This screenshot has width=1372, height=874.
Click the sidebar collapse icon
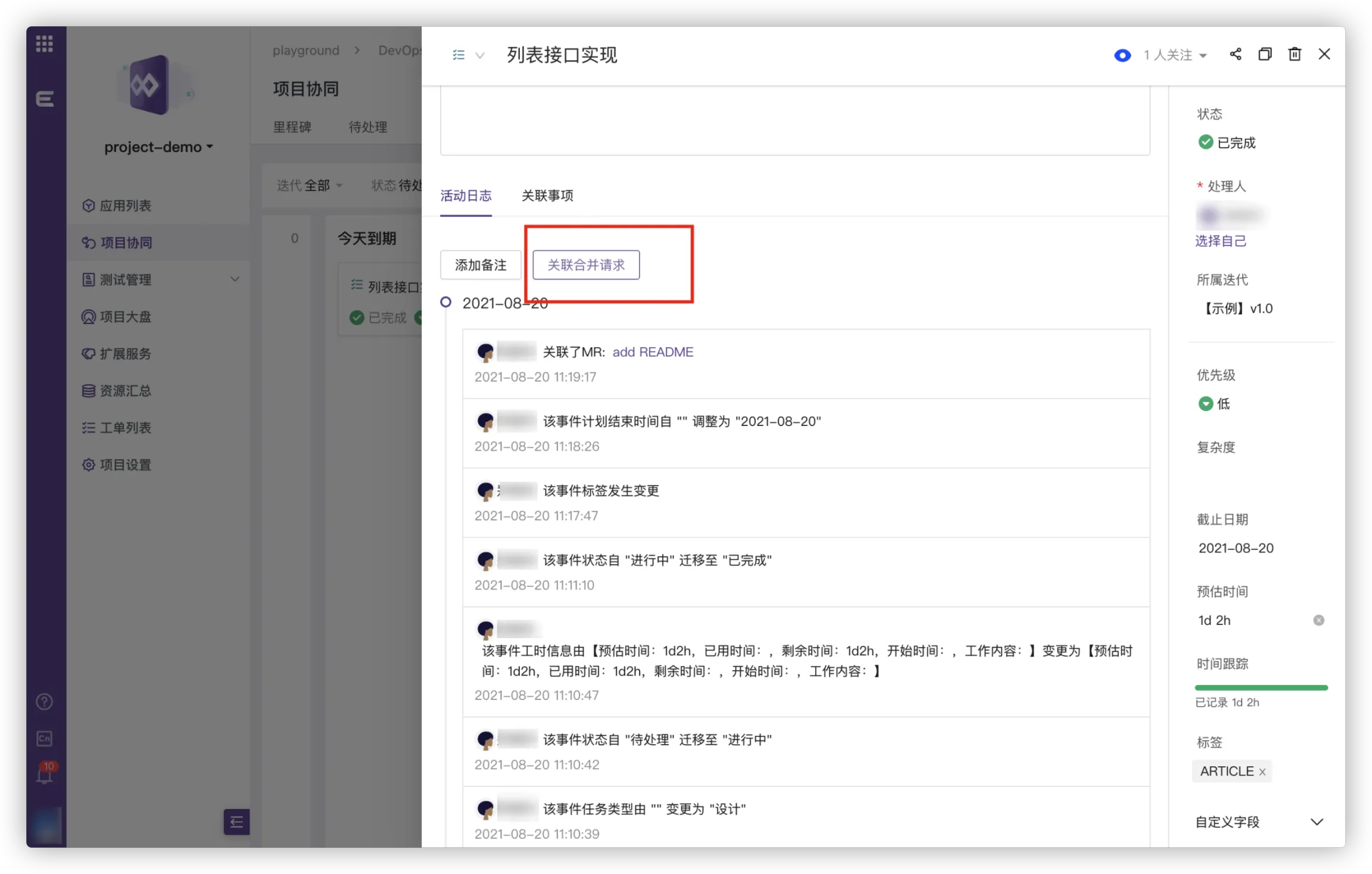coord(236,822)
